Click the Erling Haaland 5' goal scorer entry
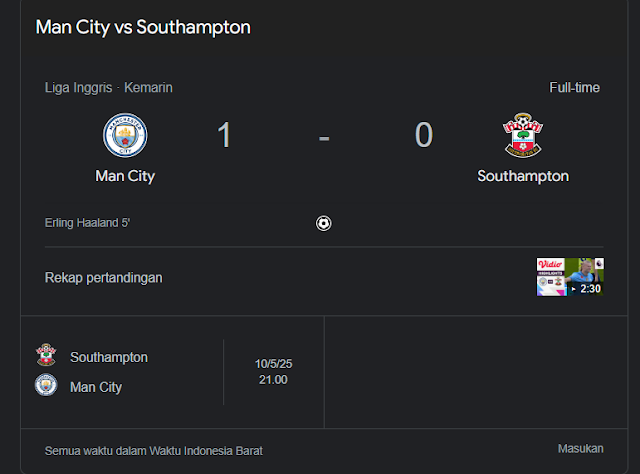 pyautogui.click(x=88, y=222)
